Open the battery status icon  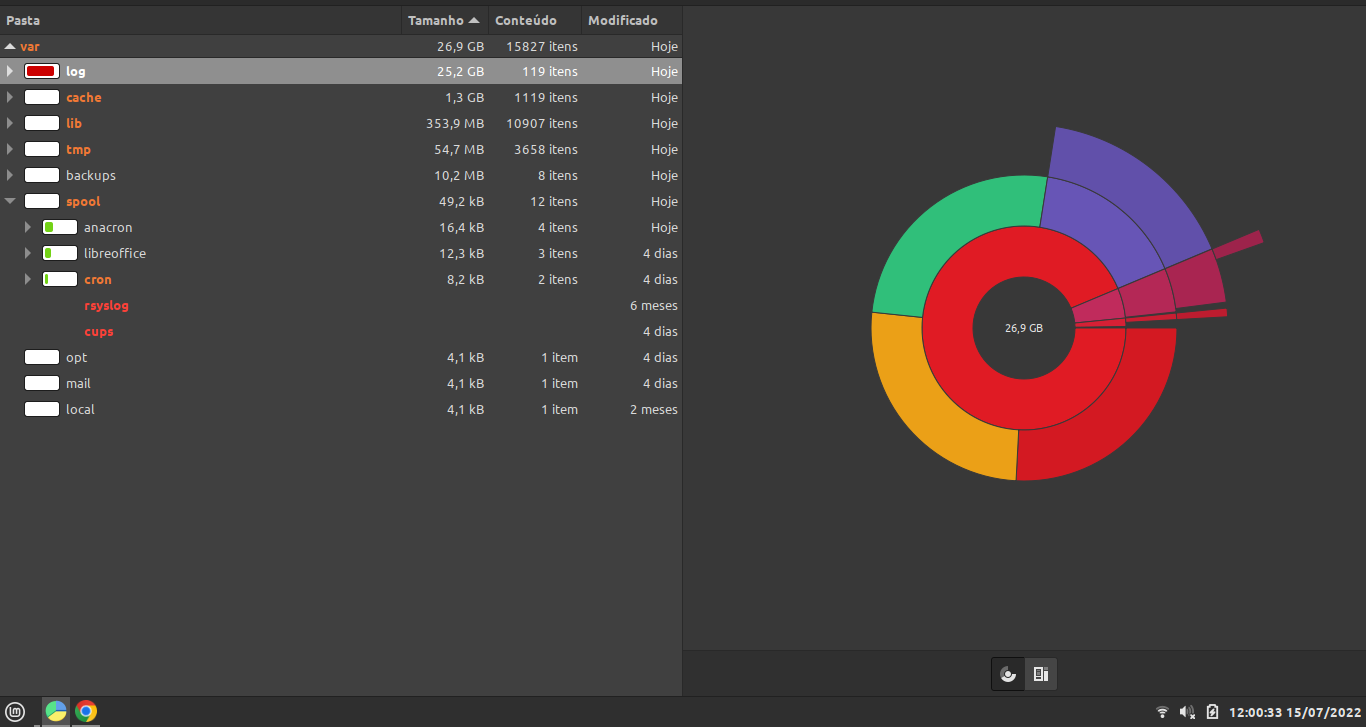click(1212, 712)
